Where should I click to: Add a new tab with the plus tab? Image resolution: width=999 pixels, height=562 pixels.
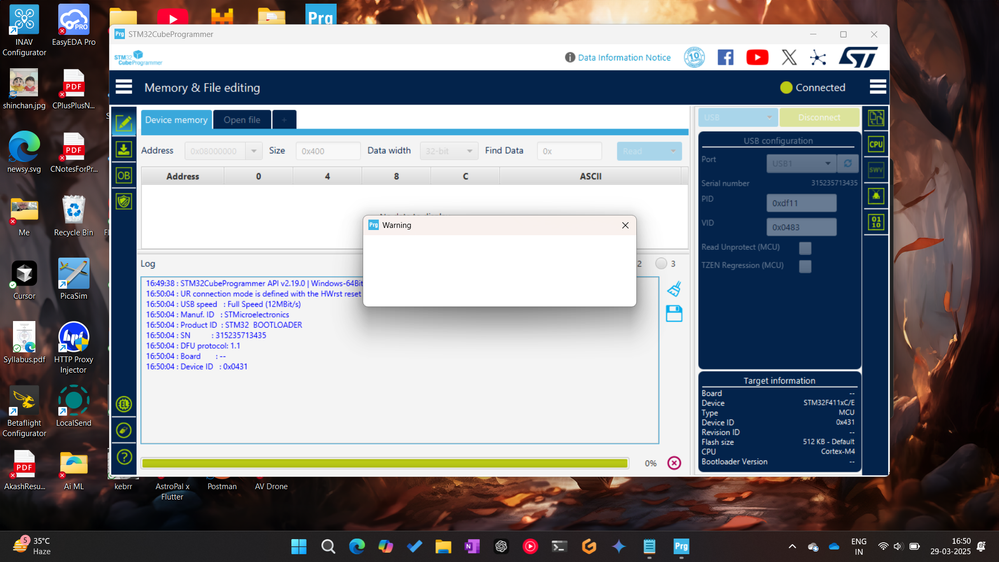coord(284,120)
